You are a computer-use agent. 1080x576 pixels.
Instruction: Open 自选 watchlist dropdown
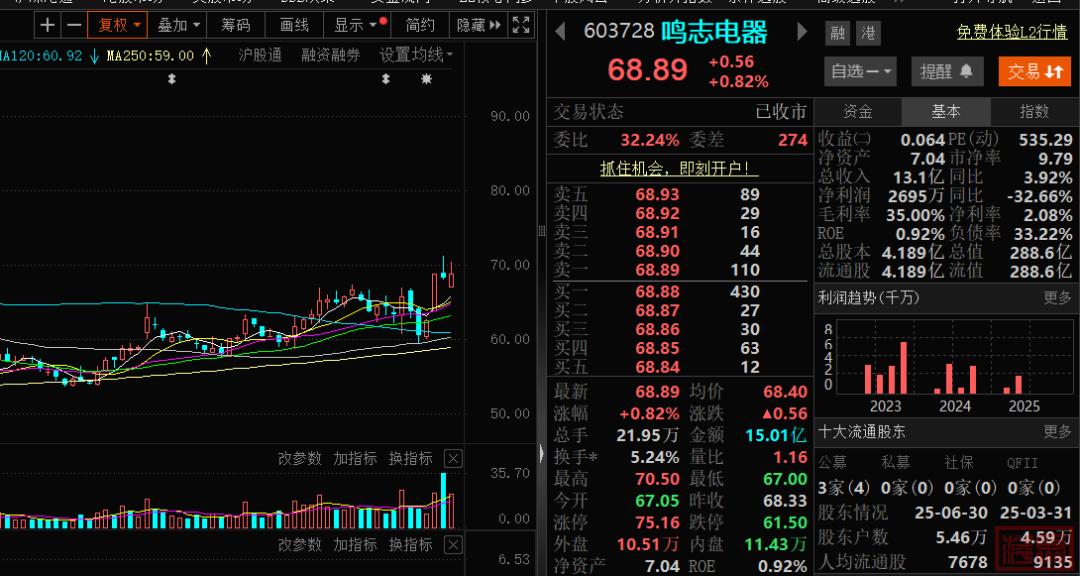pyautogui.click(x=861, y=71)
